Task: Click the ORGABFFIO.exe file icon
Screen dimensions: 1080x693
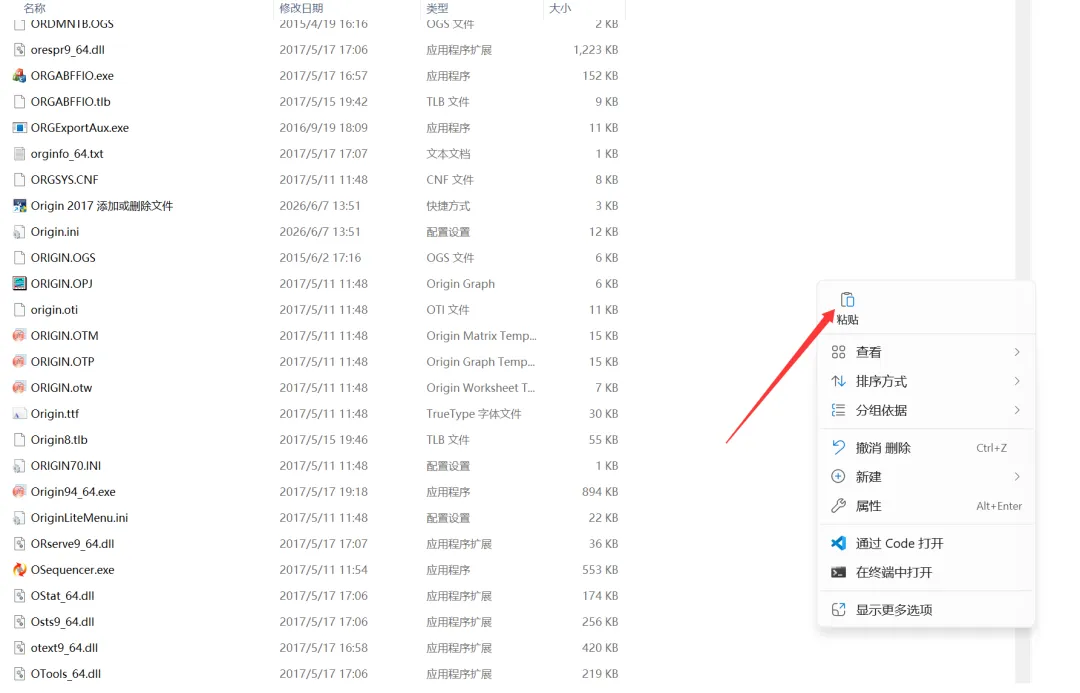Action: click(x=19, y=76)
